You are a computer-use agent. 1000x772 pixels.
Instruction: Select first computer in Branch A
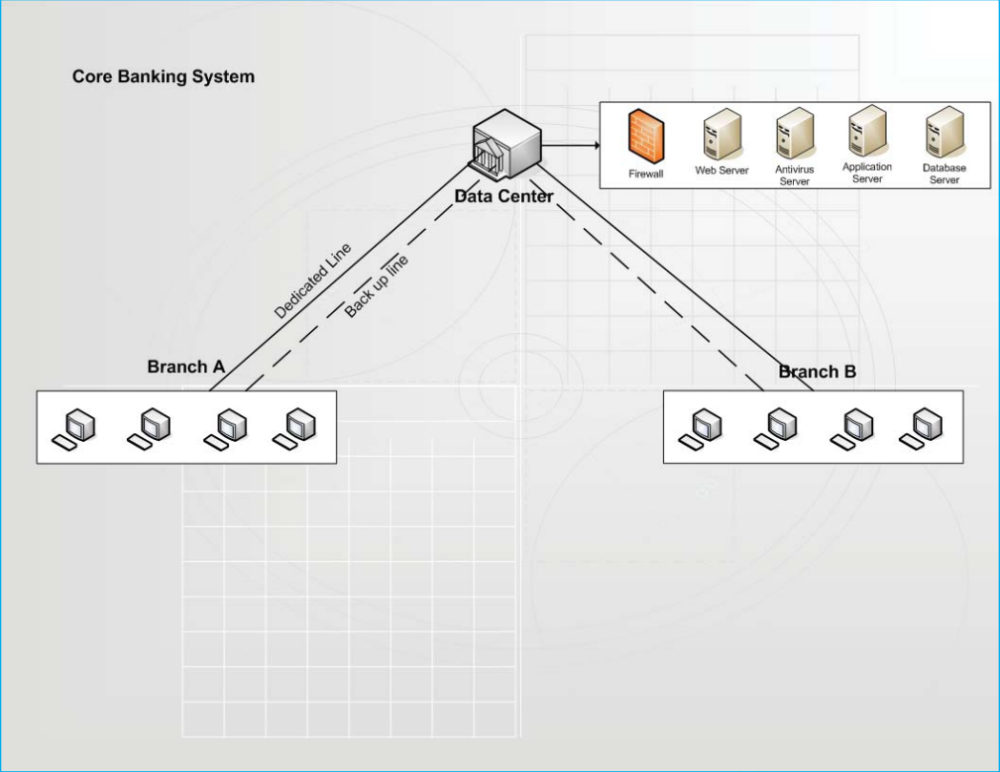point(73,429)
